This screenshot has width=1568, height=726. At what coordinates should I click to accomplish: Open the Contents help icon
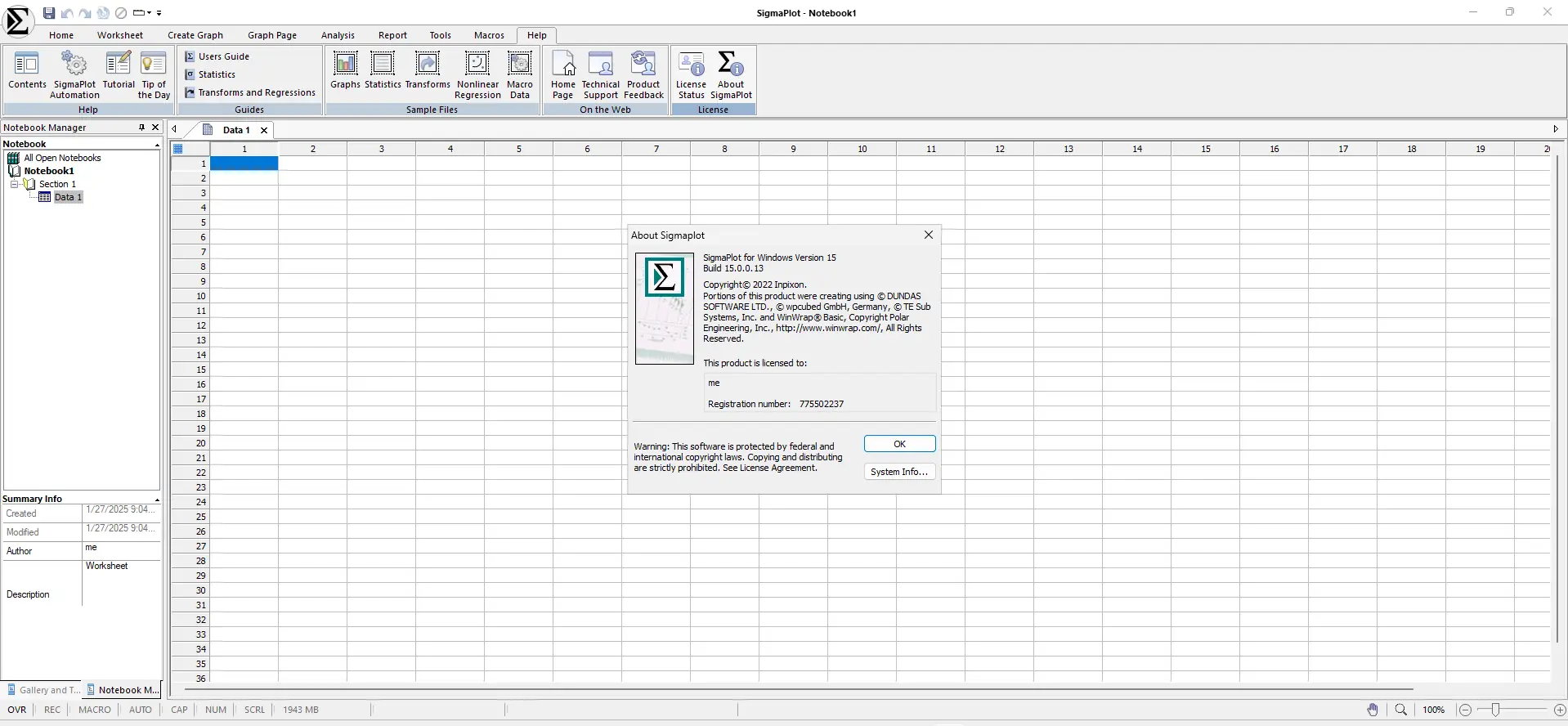27,70
